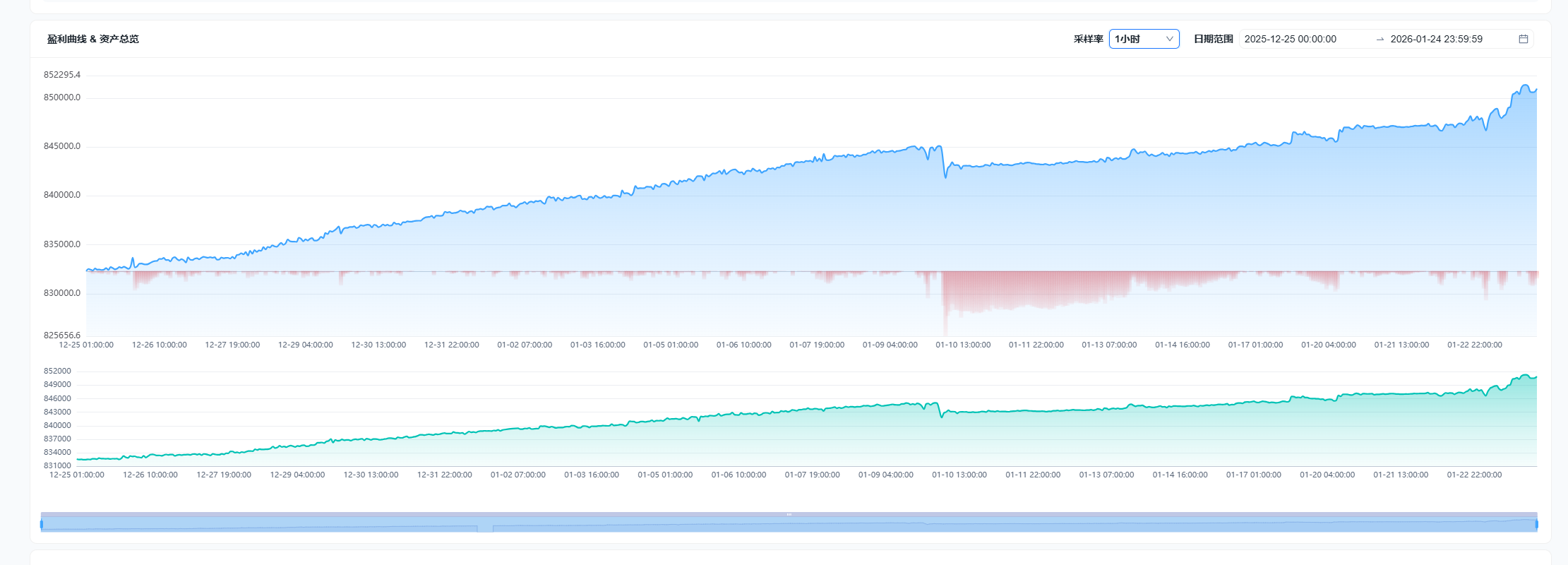Click the chevron arrow in sampling rate selector
Screen dimensions: 1568x565
pyautogui.click(x=1169, y=39)
